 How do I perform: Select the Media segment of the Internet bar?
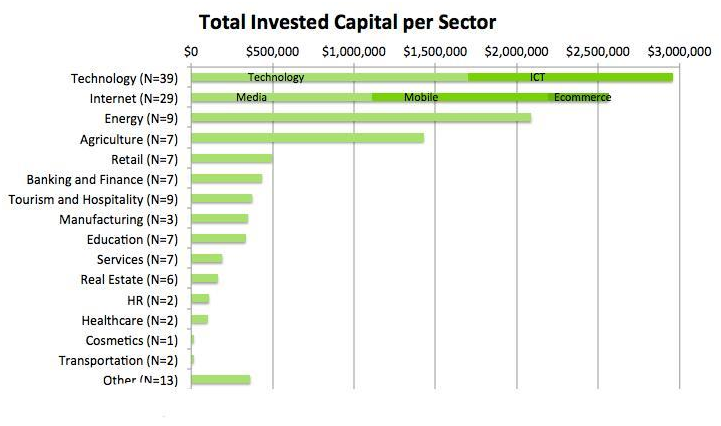pos(280,97)
